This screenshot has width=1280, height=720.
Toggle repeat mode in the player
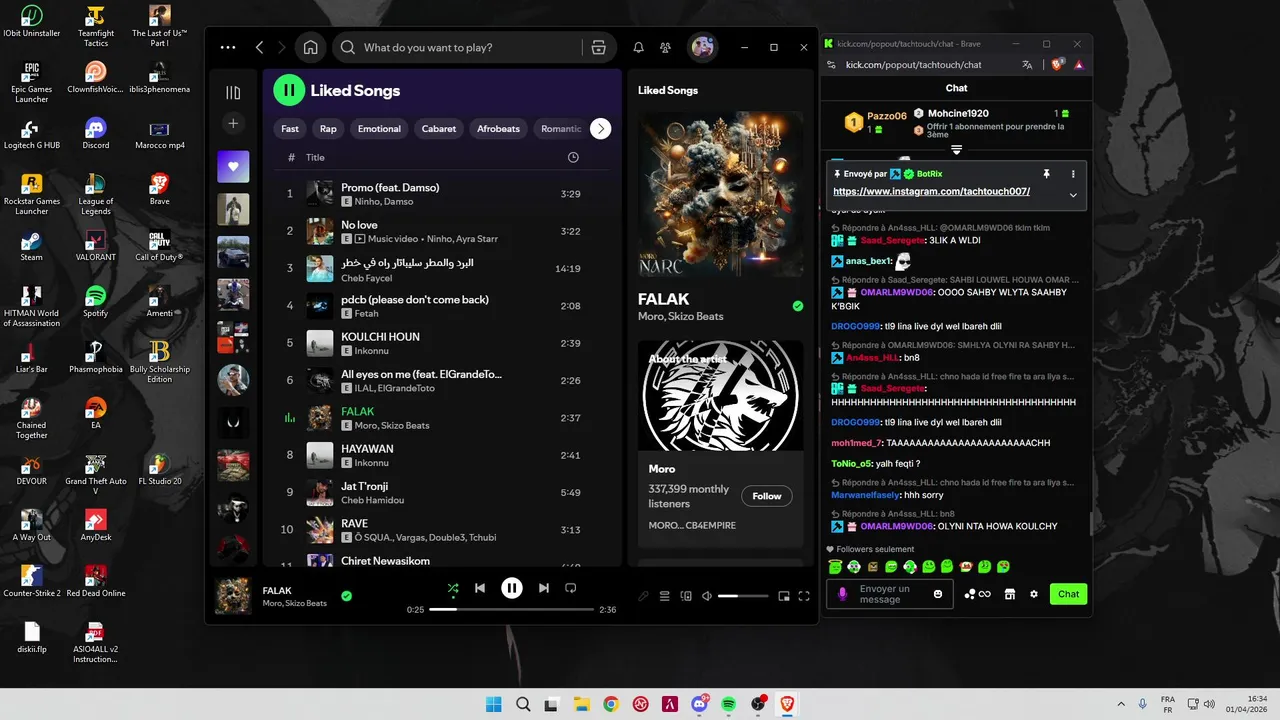point(571,588)
